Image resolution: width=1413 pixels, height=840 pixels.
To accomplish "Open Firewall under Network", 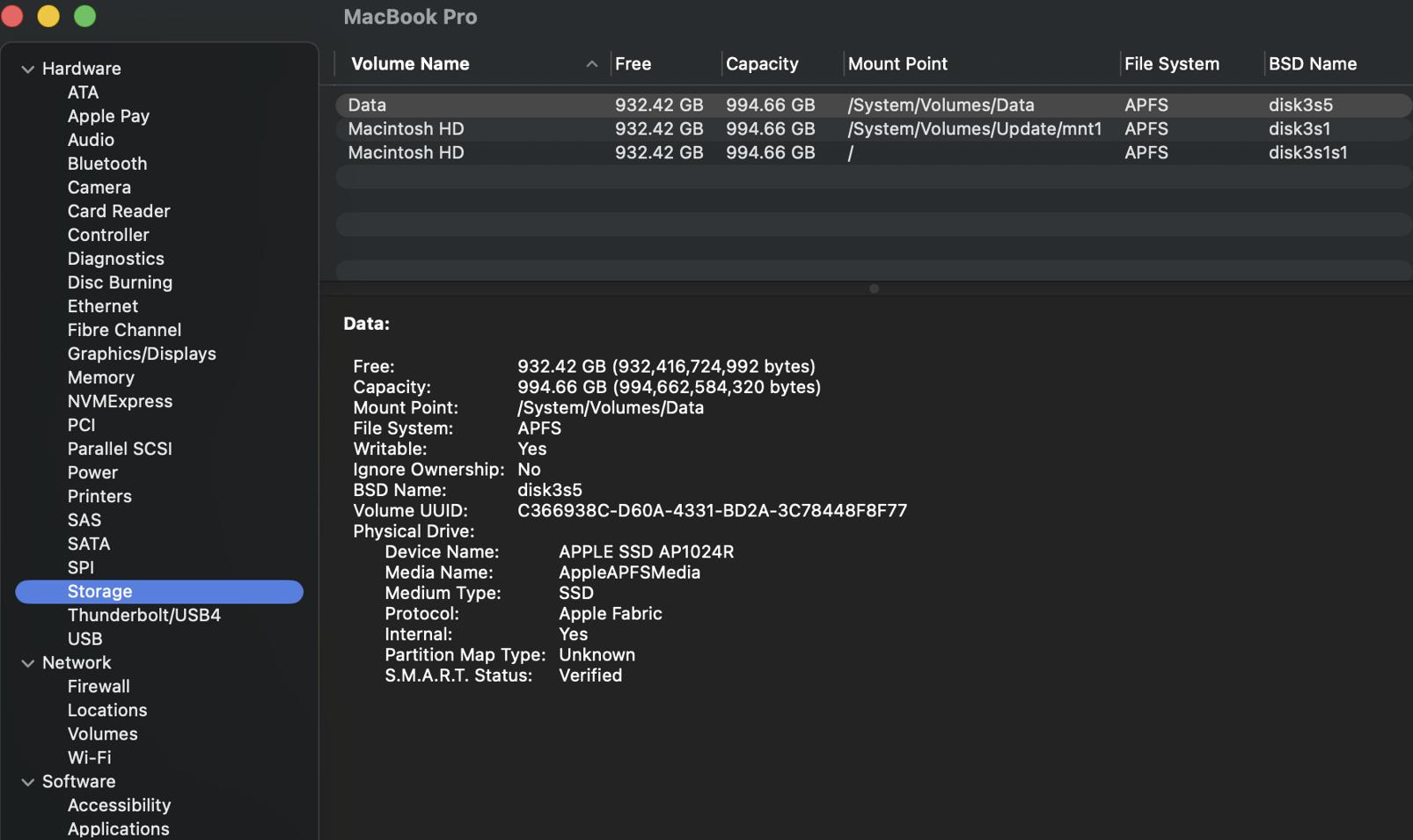I will [99, 686].
